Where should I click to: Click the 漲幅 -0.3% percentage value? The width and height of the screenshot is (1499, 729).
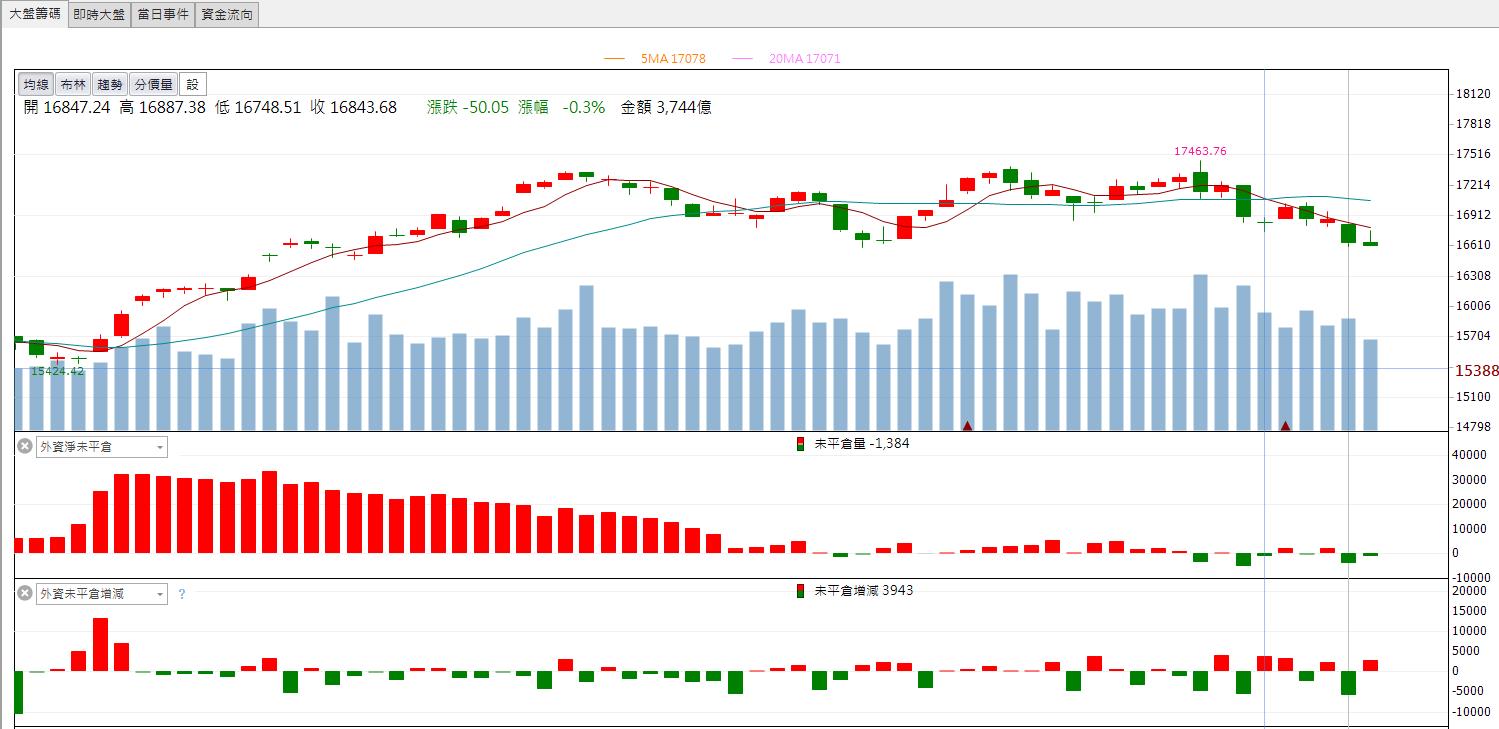561,108
